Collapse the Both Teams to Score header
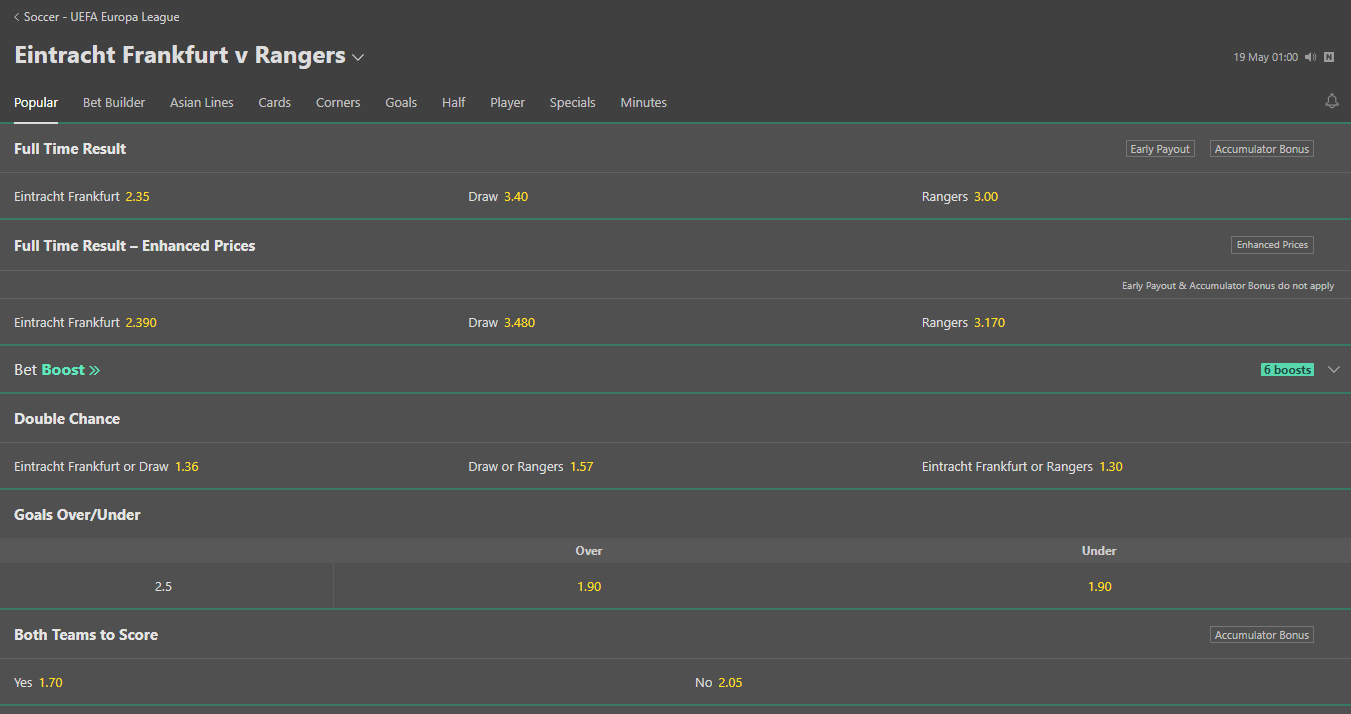Image resolution: width=1351 pixels, height=714 pixels. [675, 635]
